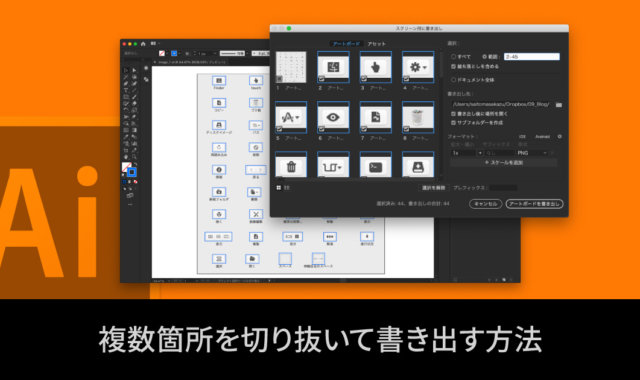The width and height of the screenshot is (640, 380).
Task: Click the 選択を解除 button
Action: 433,188
